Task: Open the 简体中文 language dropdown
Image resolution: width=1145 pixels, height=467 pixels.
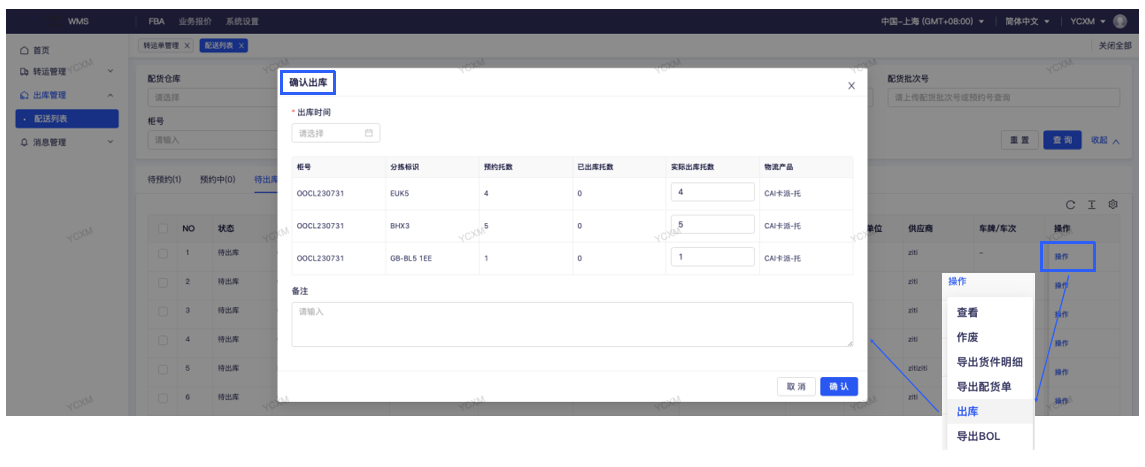Action: tap(1027, 21)
